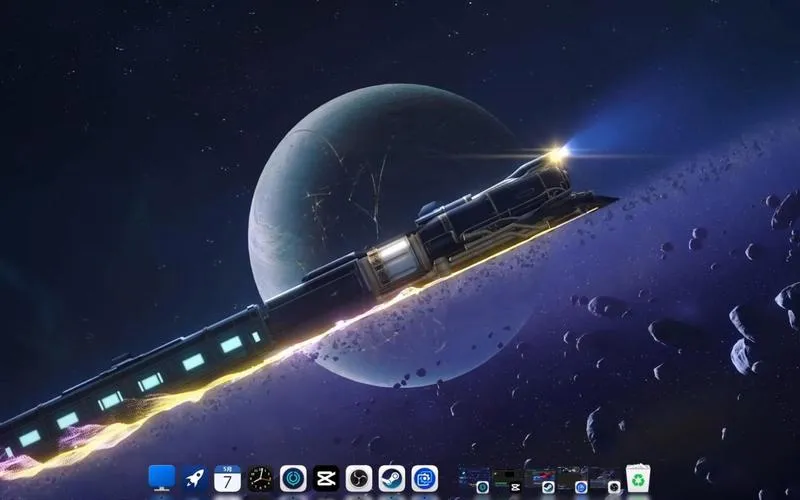Open the blue desktop monitor icon in dock
This screenshot has height=500, width=800.
pyautogui.click(x=162, y=478)
